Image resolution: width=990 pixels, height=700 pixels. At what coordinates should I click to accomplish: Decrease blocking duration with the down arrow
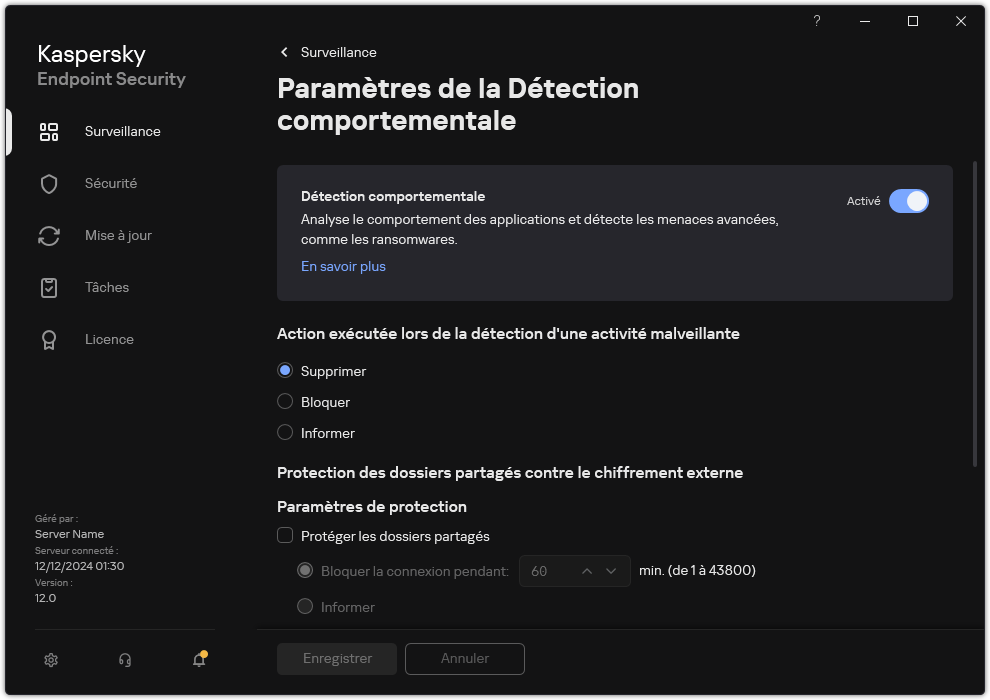(611, 570)
